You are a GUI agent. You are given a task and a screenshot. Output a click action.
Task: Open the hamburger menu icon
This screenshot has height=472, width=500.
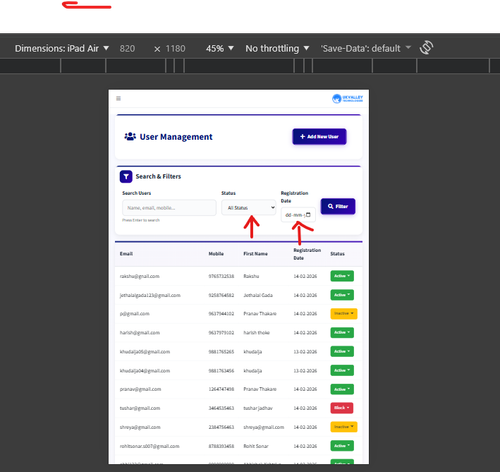(x=118, y=98)
